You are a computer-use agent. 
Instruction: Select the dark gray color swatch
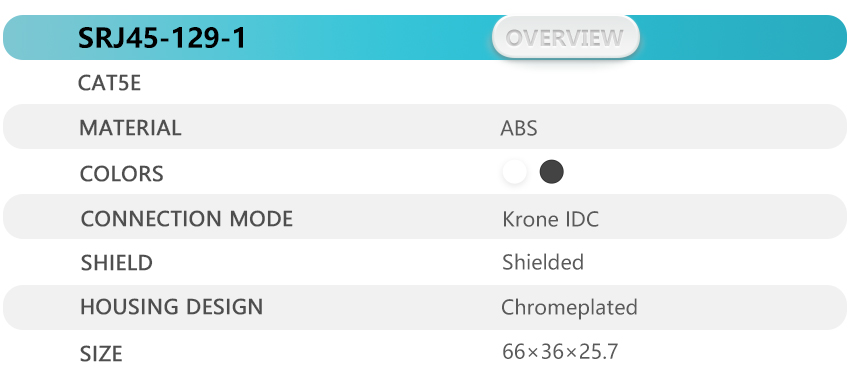coord(551,172)
